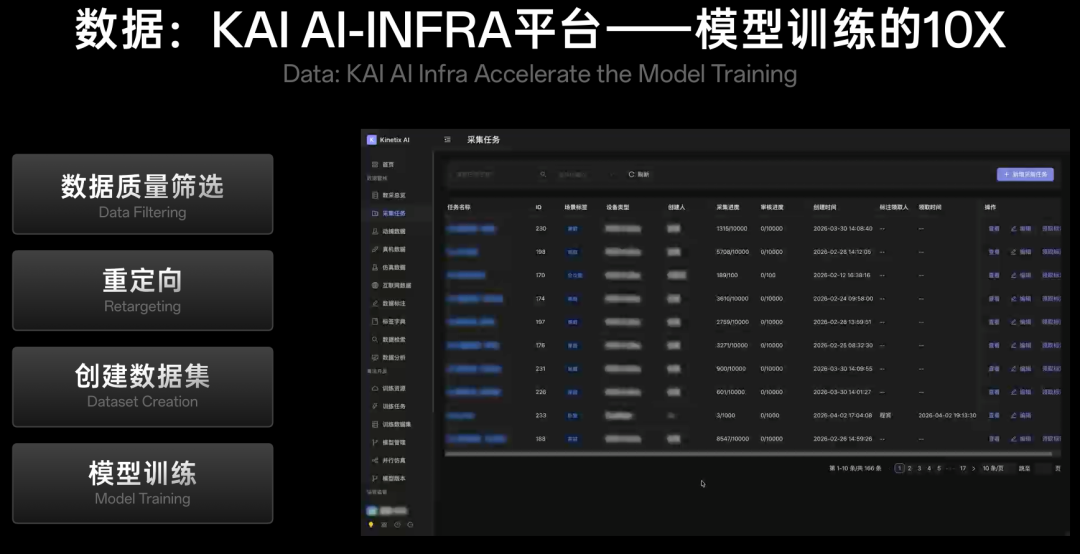The height and width of the screenshot is (554, 1080).
Task: Open 互联网数据 globe item in sidebar
Action: point(395,285)
